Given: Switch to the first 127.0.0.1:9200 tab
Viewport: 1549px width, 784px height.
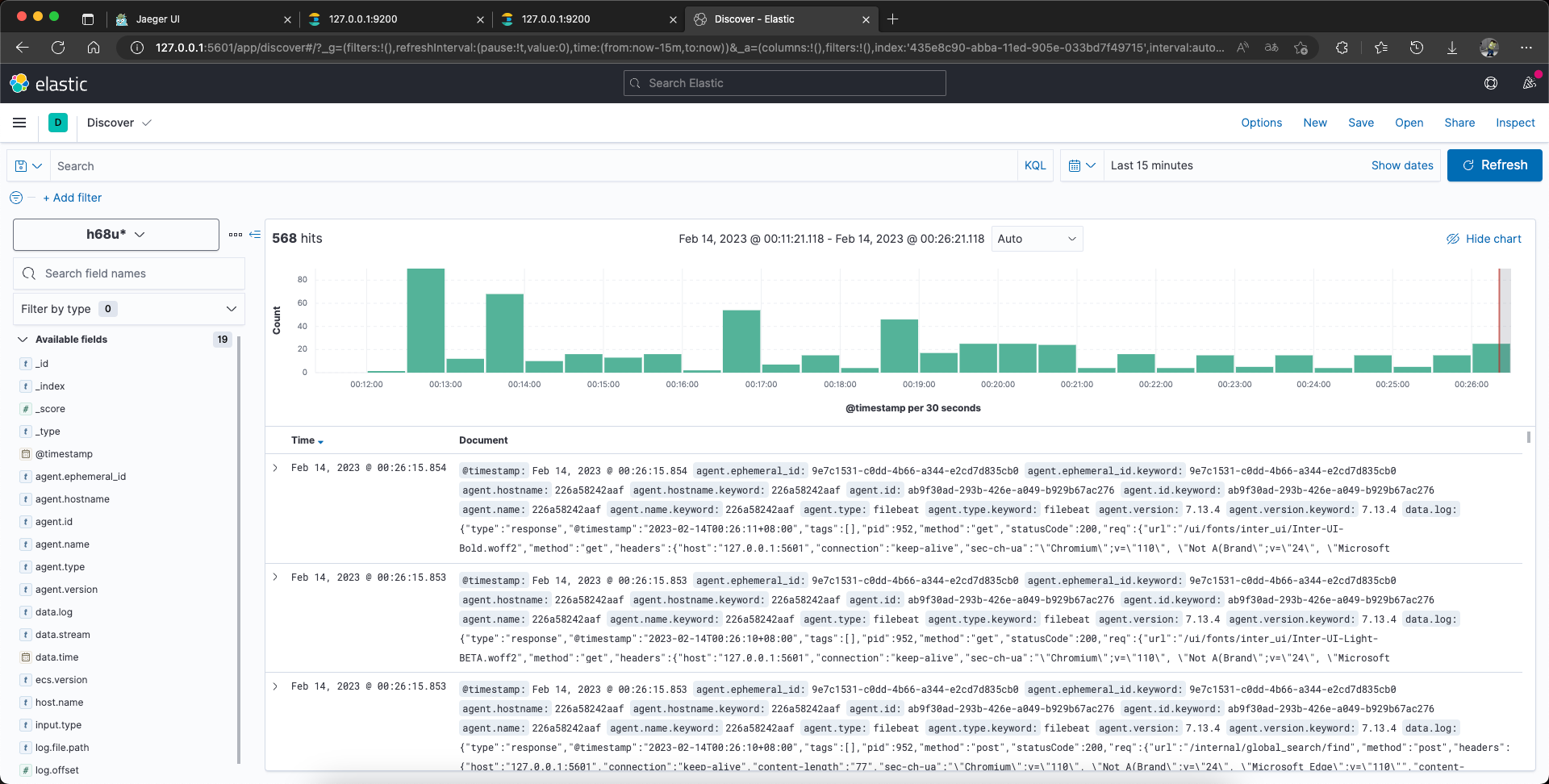Looking at the screenshot, I should point(395,19).
